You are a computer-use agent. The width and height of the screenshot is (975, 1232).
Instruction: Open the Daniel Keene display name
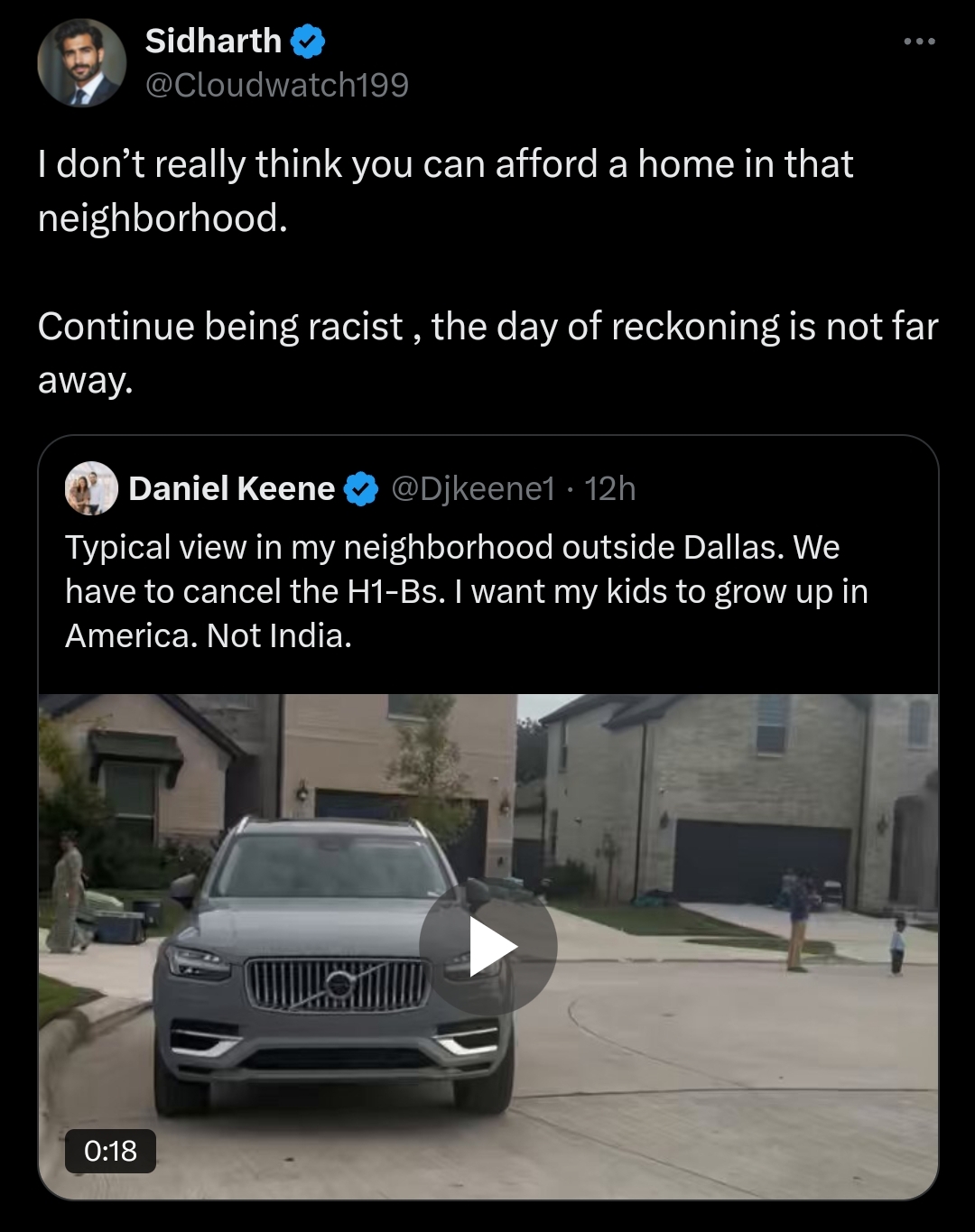click(231, 488)
